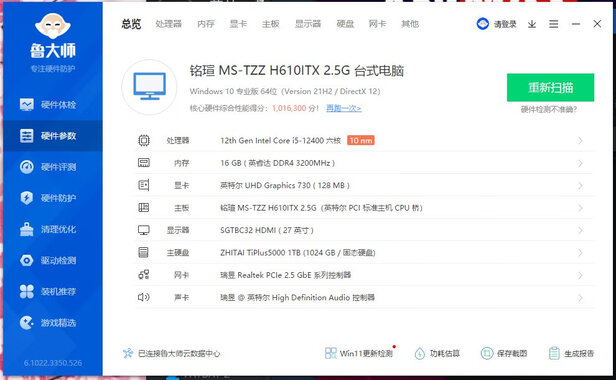
Task: Expand the 主硬盘 row chevron
Action: 580,253
